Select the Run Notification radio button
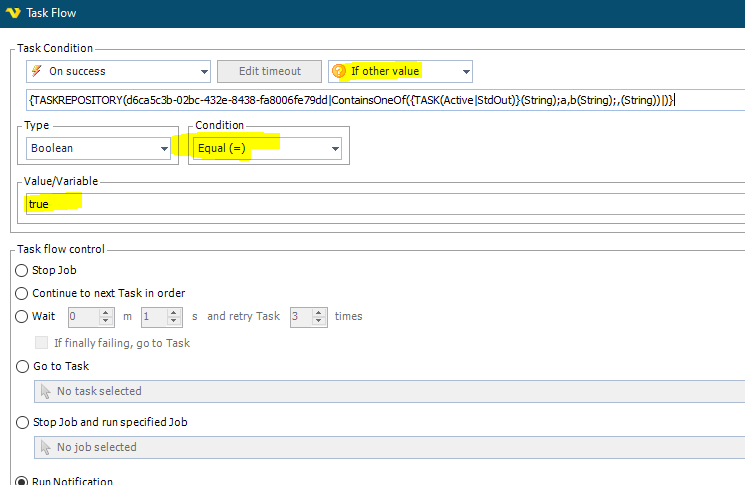The height and width of the screenshot is (485, 745). (23, 481)
